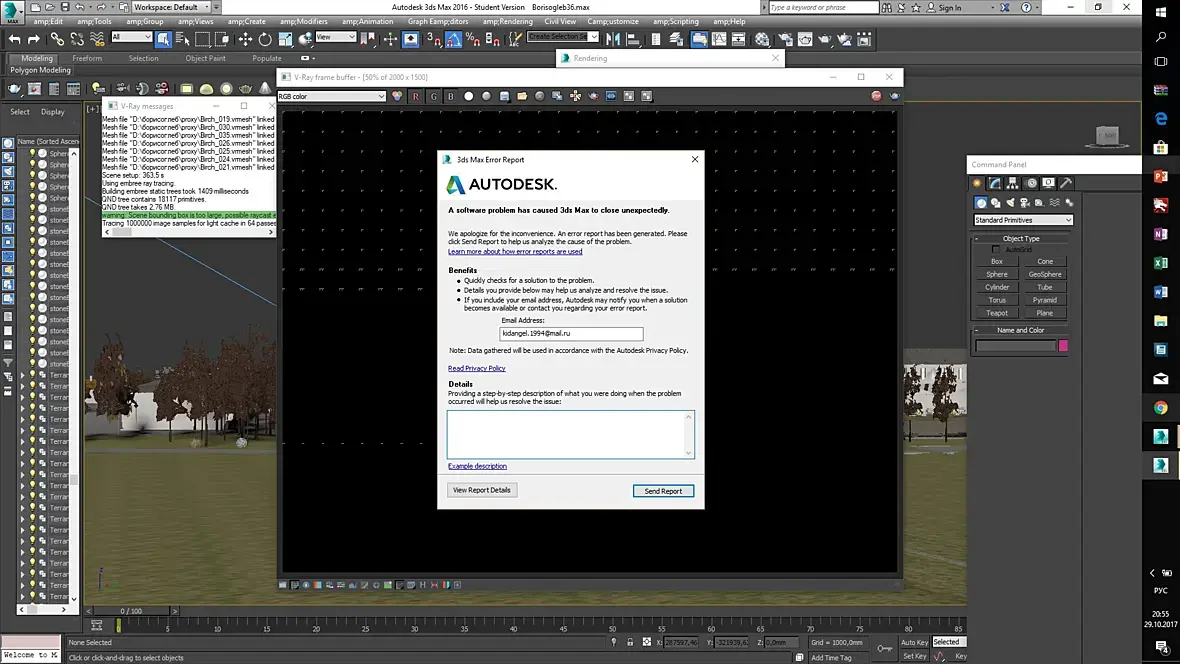Select Lights category in Create panel
This screenshot has width=1180, height=664.
pos(1010,203)
